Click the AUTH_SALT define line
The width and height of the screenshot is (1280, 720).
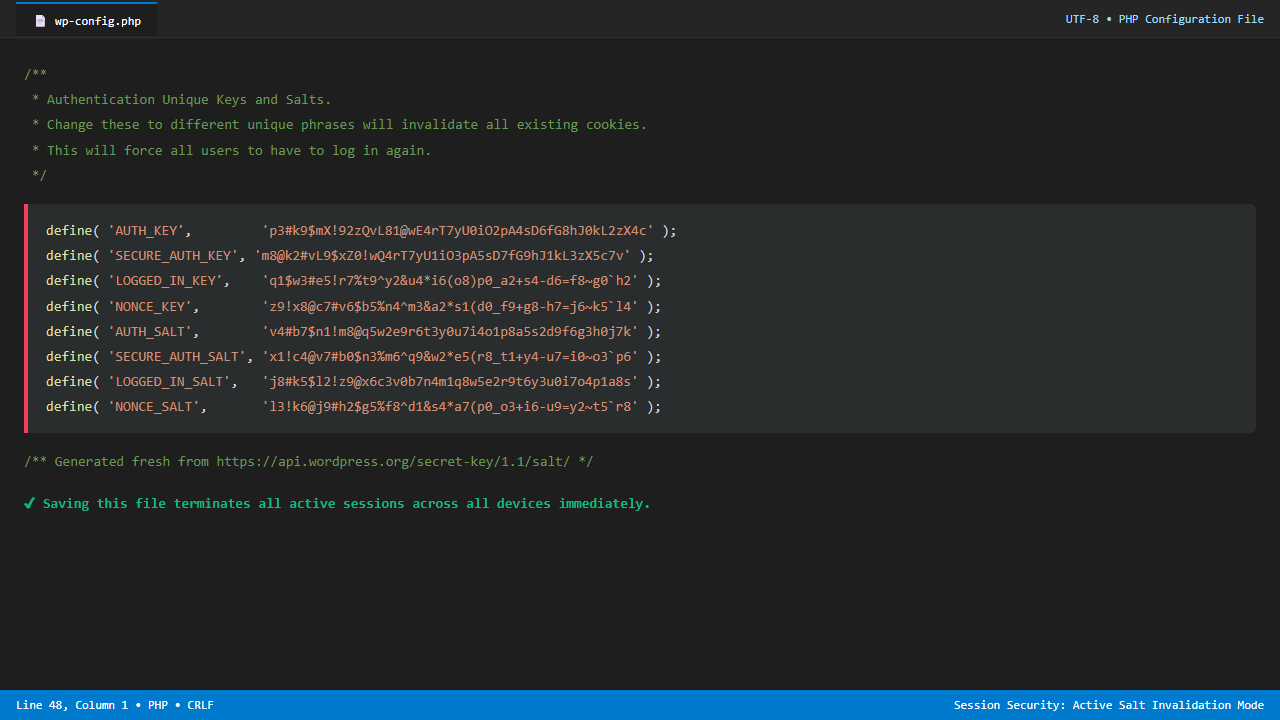[x=354, y=332]
